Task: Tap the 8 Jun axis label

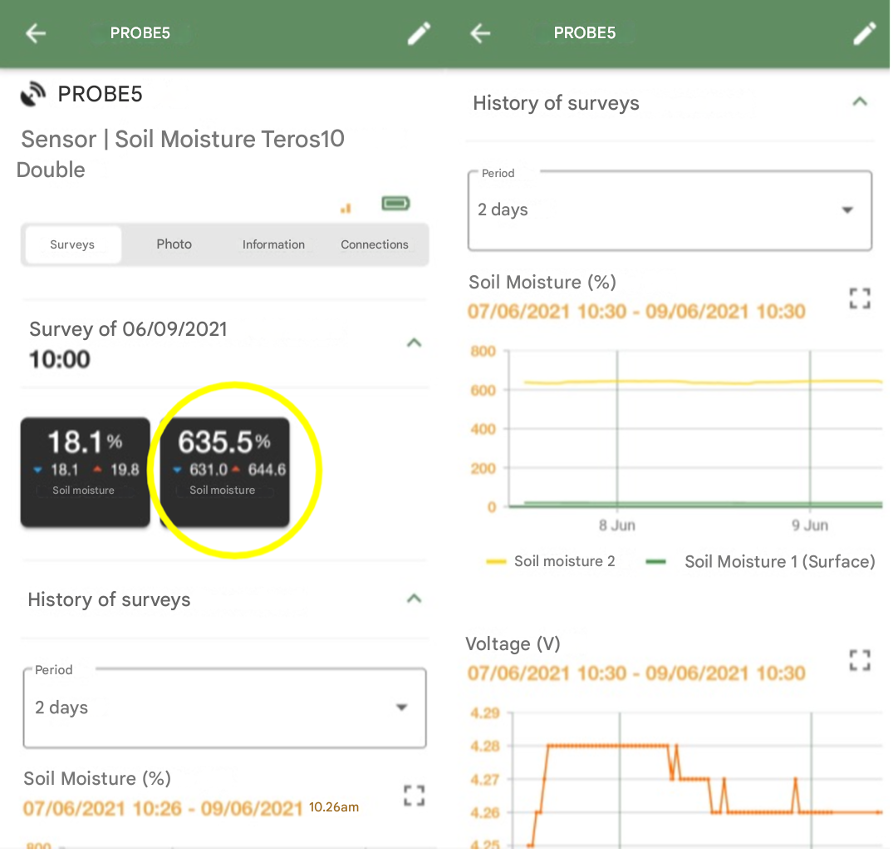Action: tap(617, 526)
